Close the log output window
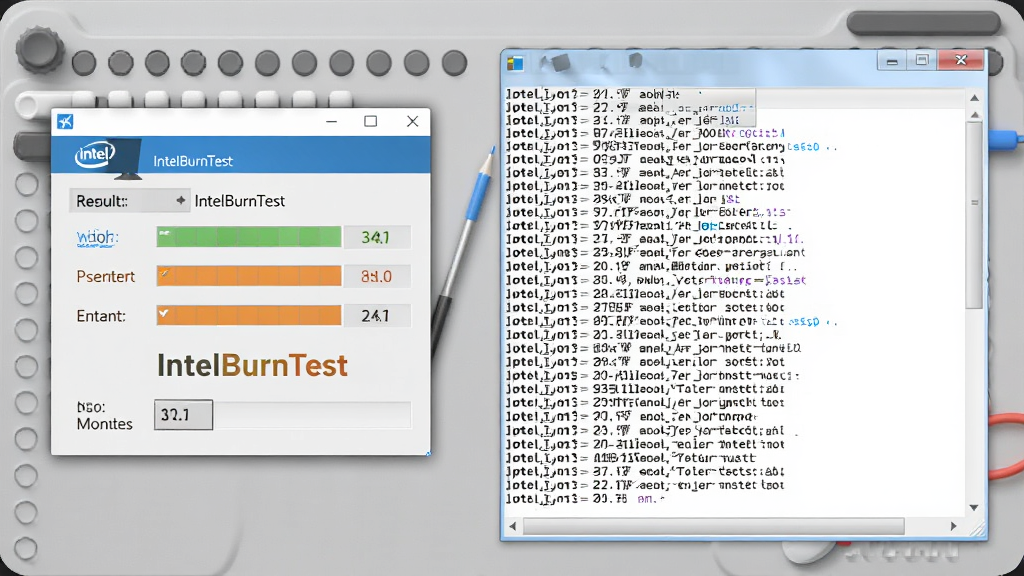Screen dimensions: 1024x576 pos(961,60)
